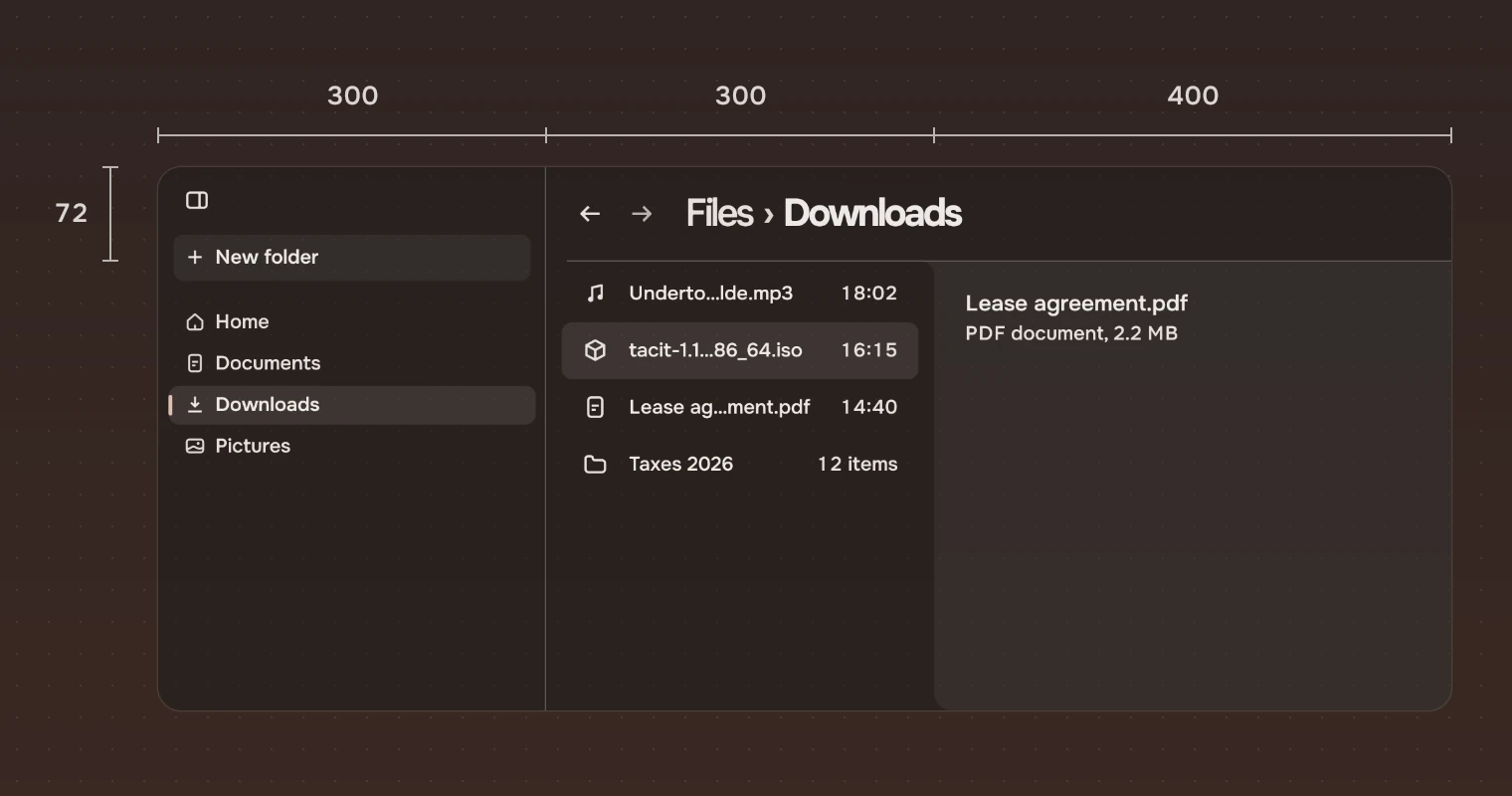
Task: Click the Pictures image icon
Action: tap(195, 447)
